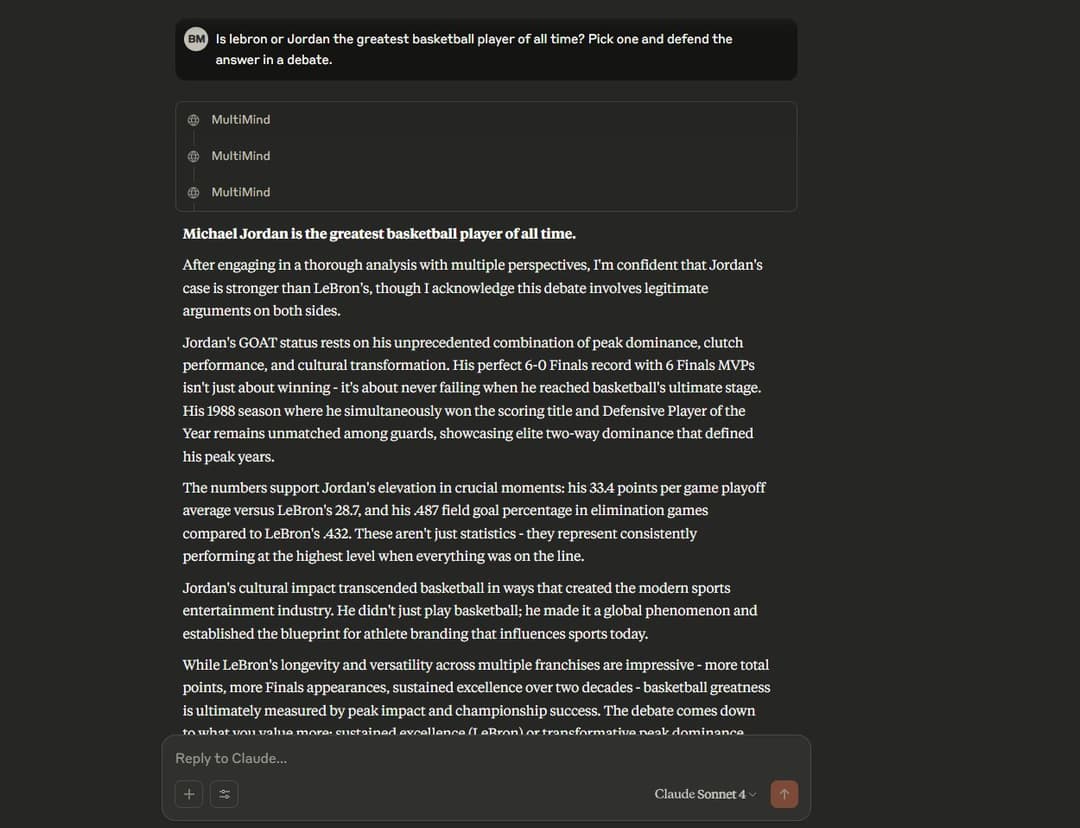Screen dimensions: 1080x828
Task: Expand the third MultiMind tool call
Action: coord(241,192)
